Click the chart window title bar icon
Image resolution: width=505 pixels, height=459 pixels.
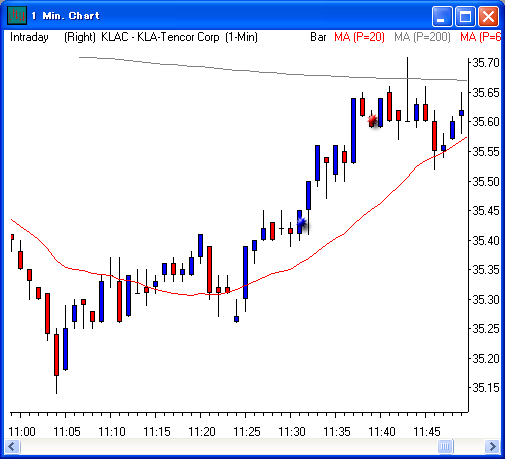coord(17,16)
